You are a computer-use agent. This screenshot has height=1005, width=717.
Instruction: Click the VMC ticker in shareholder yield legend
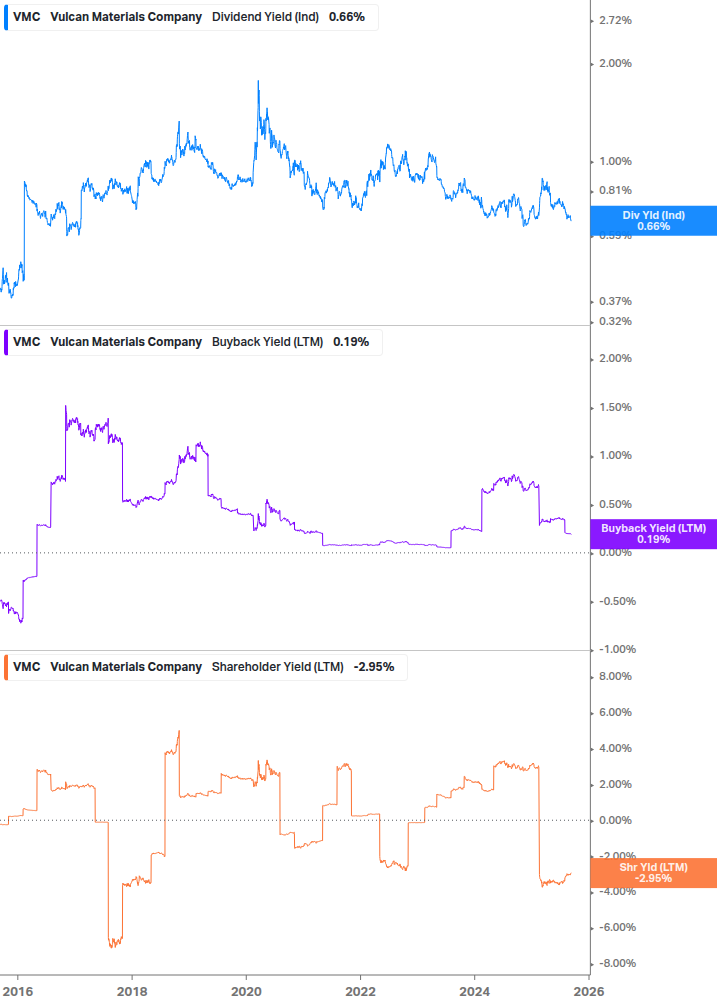26,667
